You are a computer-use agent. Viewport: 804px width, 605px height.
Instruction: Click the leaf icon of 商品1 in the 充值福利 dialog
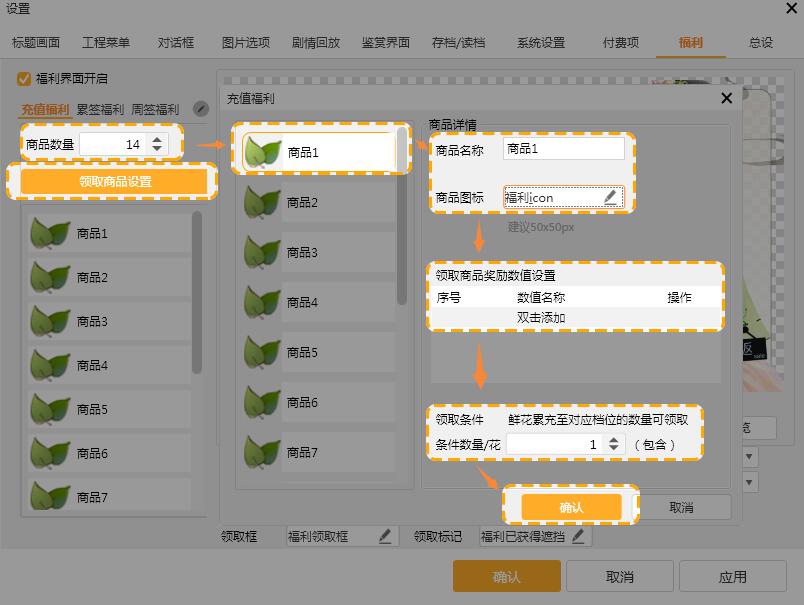[263, 152]
